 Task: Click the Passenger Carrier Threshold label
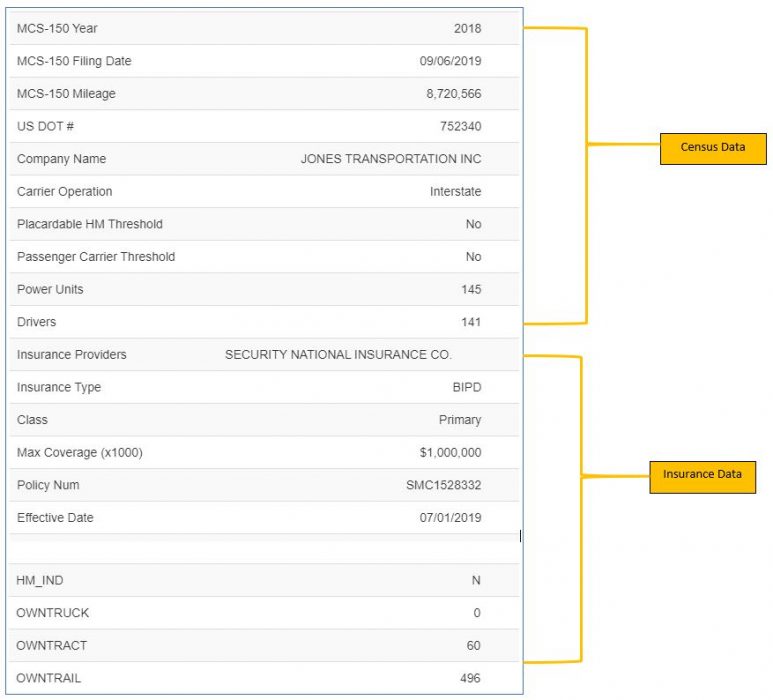coord(96,257)
